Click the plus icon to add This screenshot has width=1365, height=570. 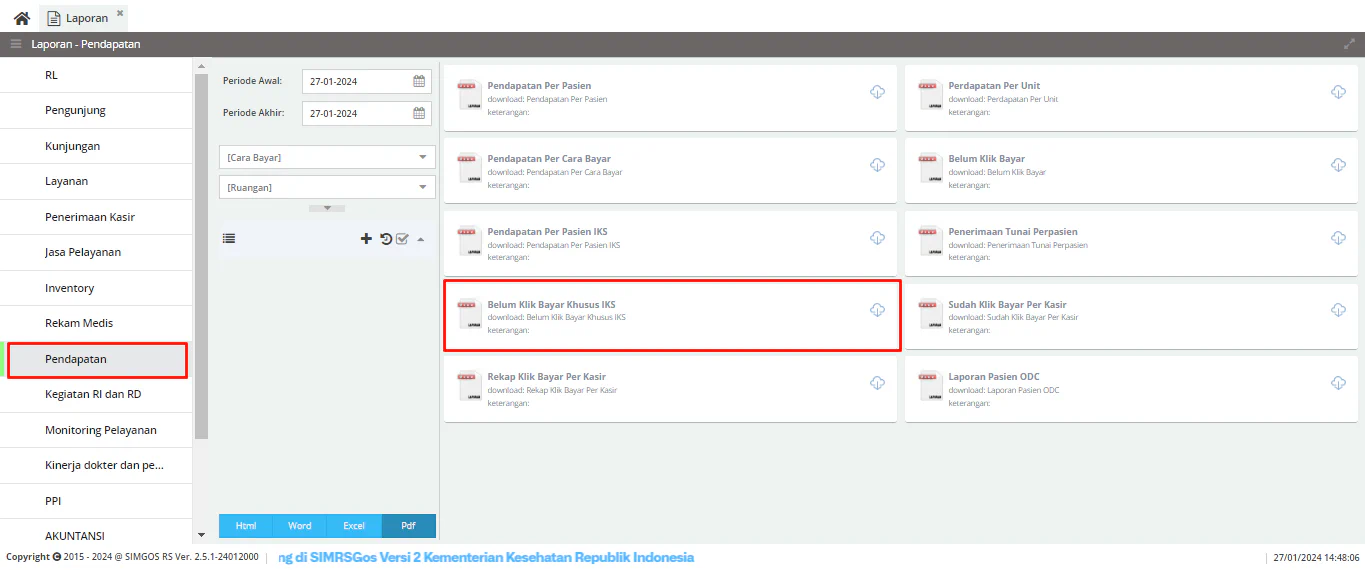coord(366,238)
